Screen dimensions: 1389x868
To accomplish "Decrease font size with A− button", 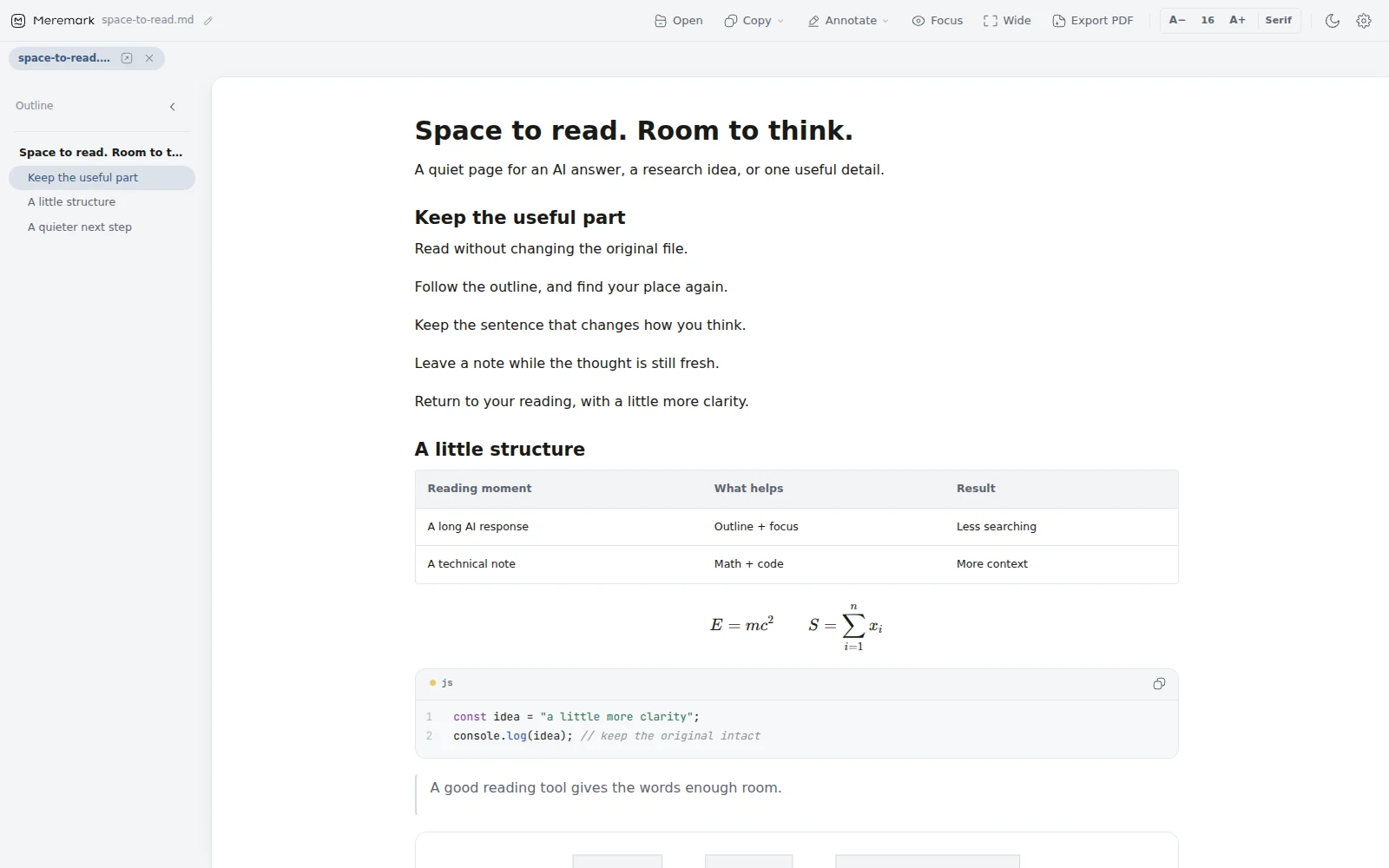I will click(1177, 20).
